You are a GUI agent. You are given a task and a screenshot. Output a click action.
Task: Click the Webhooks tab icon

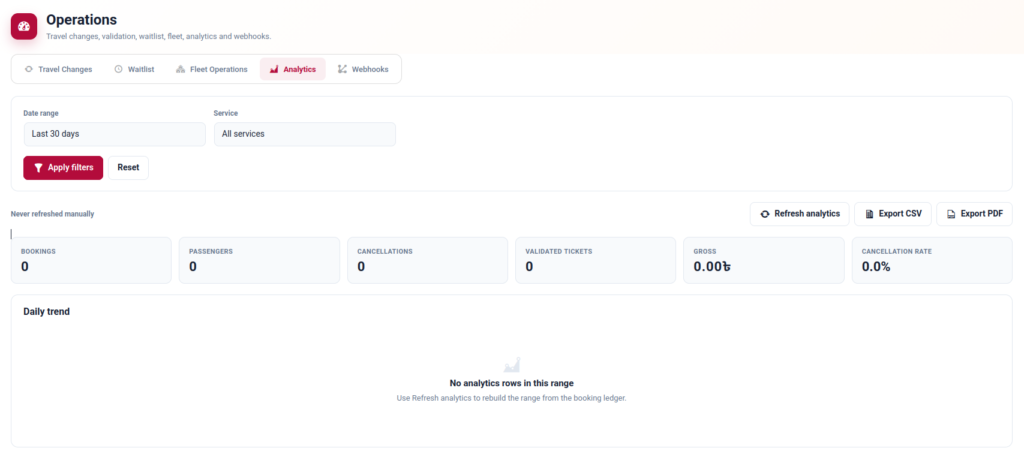click(x=342, y=69)
